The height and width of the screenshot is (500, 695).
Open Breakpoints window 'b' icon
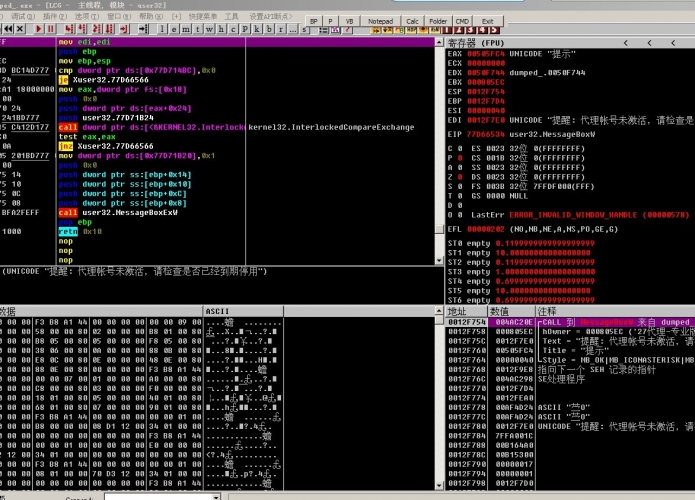(269, 29)
